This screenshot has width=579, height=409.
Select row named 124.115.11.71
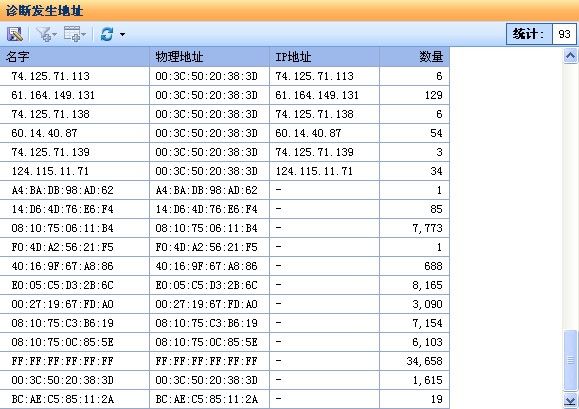225,171
